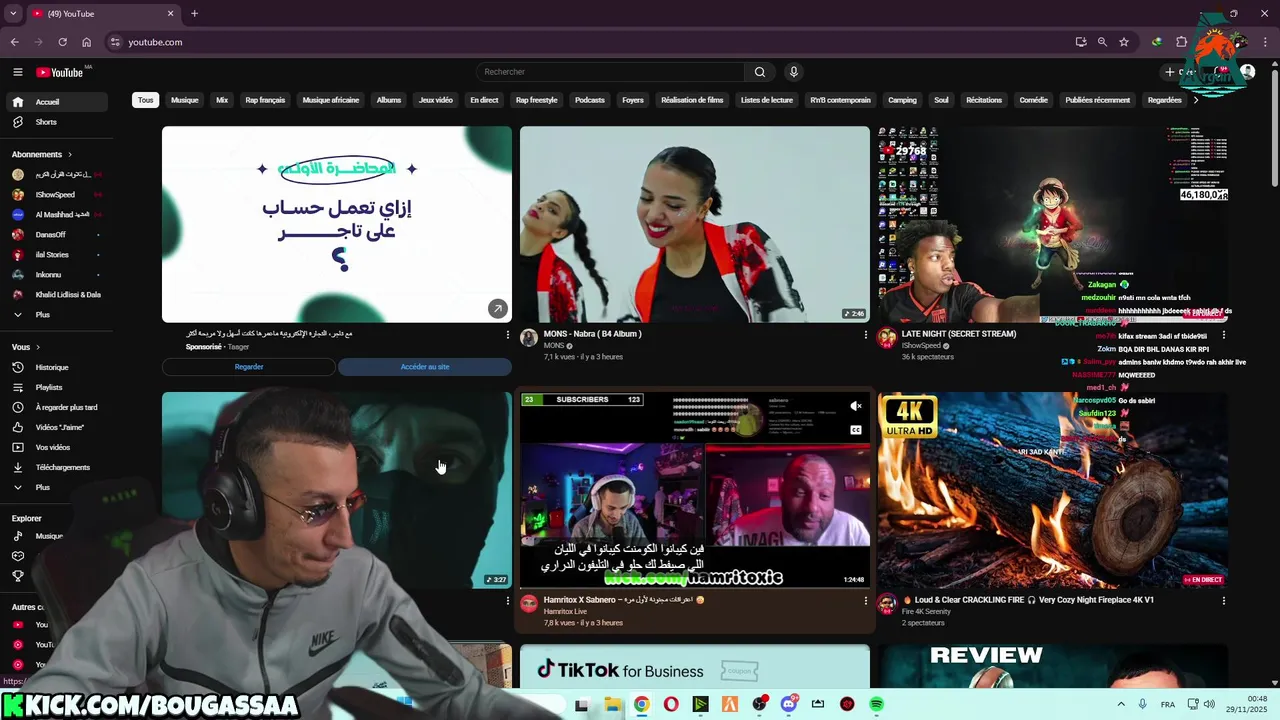
Task: Open Opera browser from the taskbar
Action: click(x=670, y=704)
